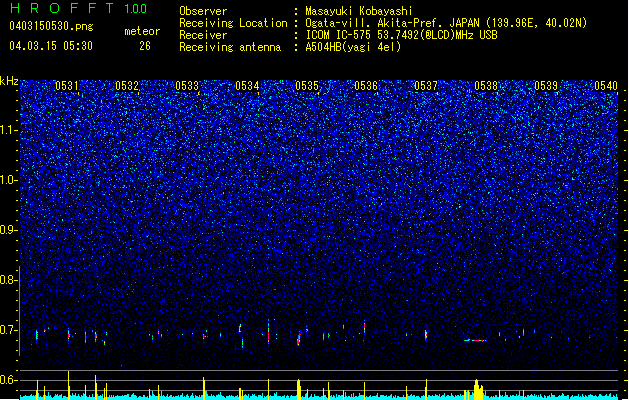Click the meteor count value 26
Viewport: 629px width, 400px height.
tap(145, 46)
